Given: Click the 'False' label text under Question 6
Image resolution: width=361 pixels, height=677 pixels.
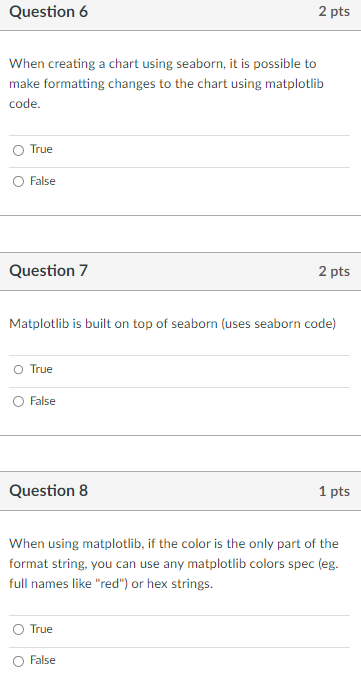Looking at the screenshot, I should 43,181.
